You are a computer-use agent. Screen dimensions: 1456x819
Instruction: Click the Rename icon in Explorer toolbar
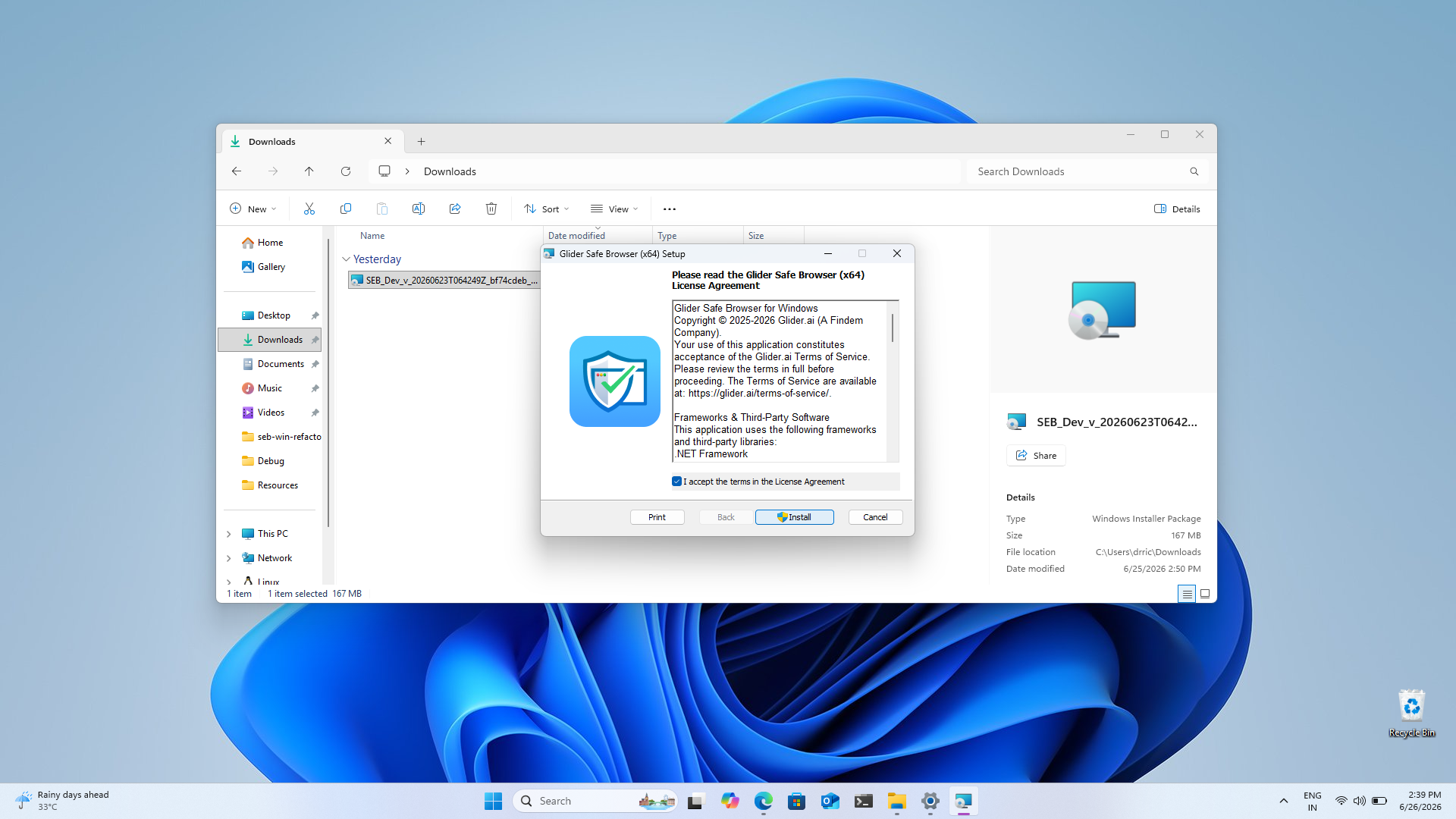[419, 209]
